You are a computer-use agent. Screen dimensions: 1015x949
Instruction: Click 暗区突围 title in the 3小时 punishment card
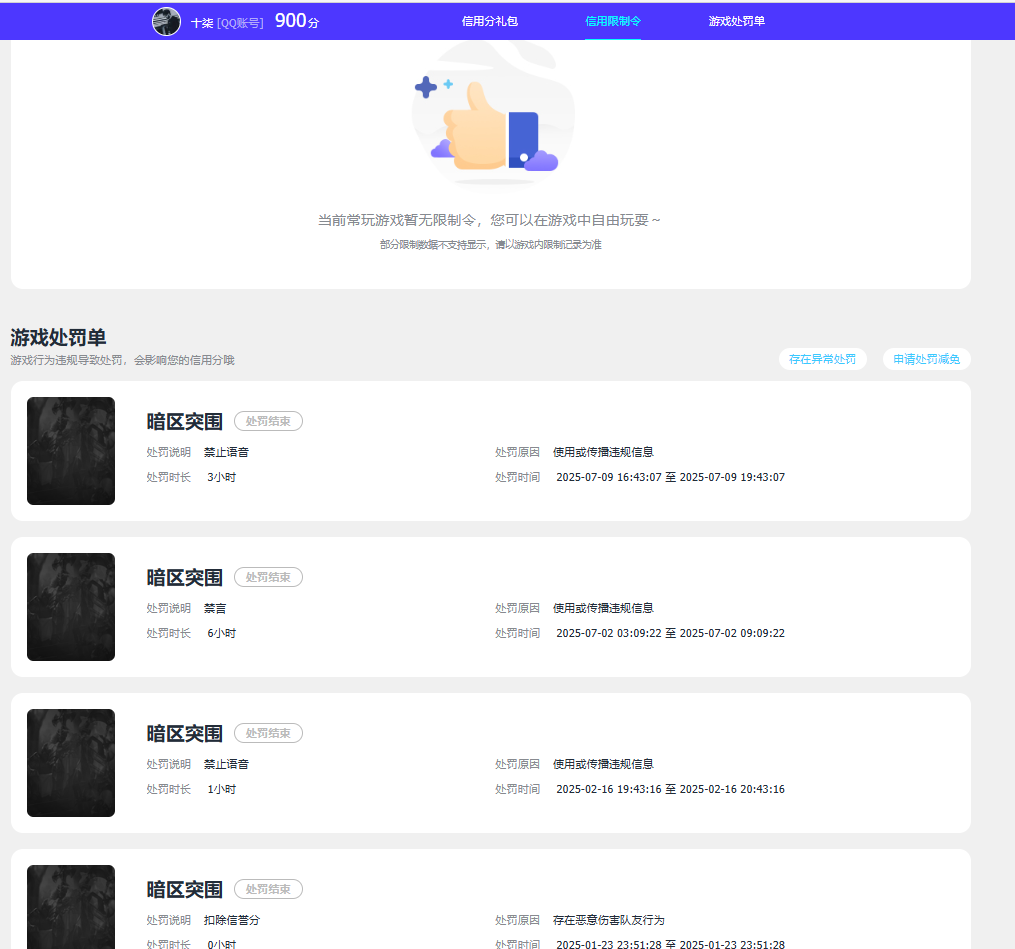(x=185, y=422)
